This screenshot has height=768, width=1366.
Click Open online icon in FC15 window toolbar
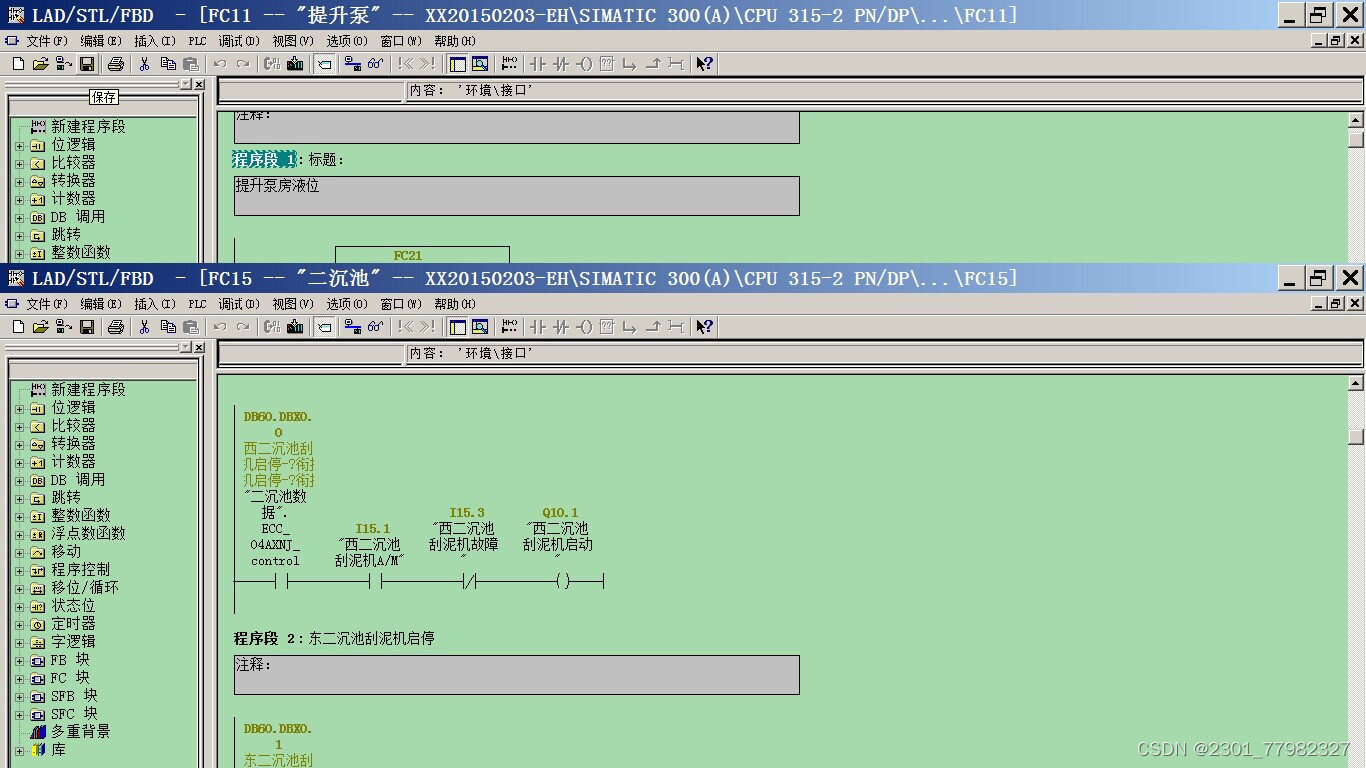pyautogui.click(x=63, y=327)
